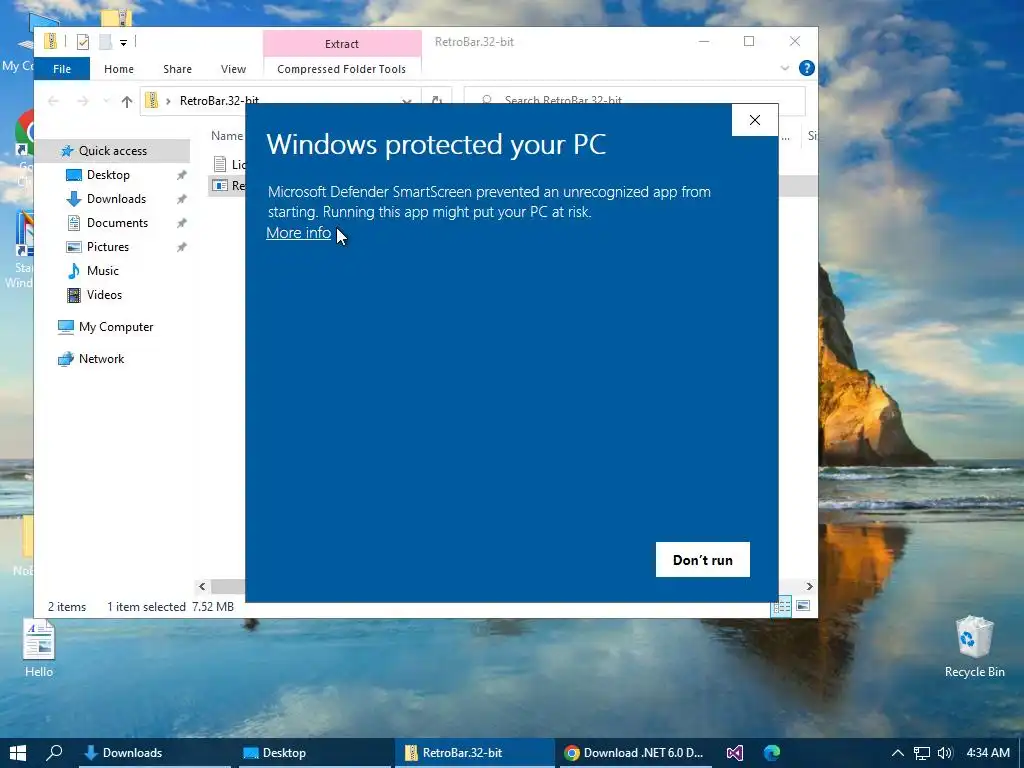
Task: Open Recent locations dropdown arrow
Action: click(x=106, y=101)
